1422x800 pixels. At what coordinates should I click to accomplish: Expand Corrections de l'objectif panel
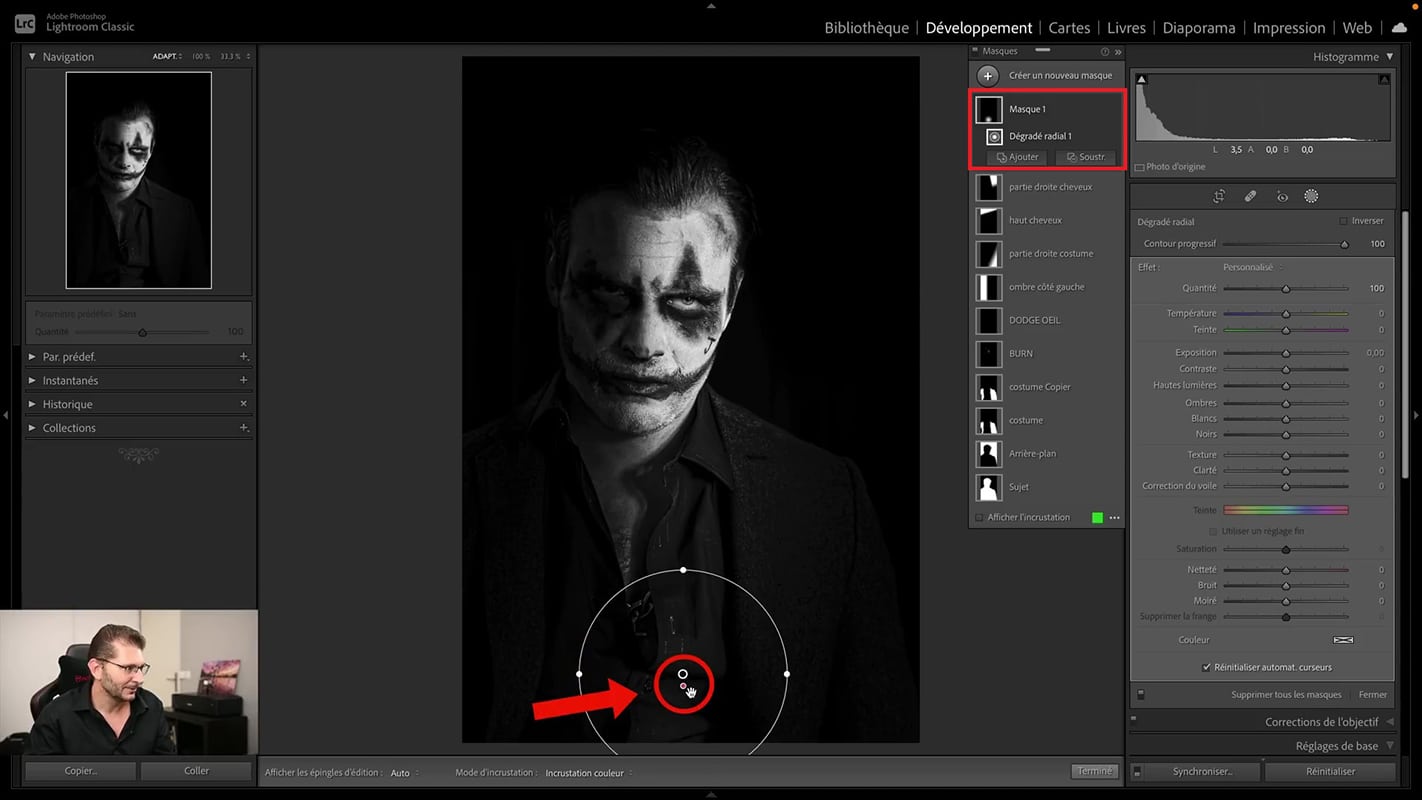point(1389,722)
